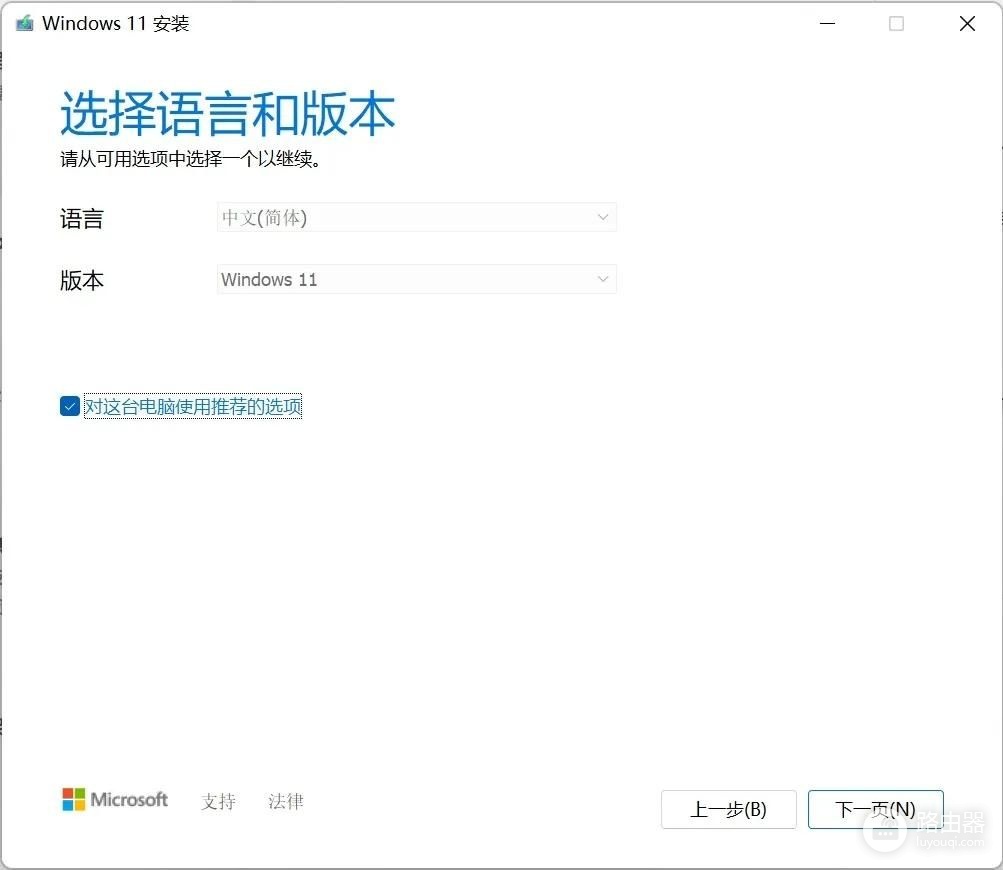
Task: Open the 支持 link
Action: (x=219, y=801)
